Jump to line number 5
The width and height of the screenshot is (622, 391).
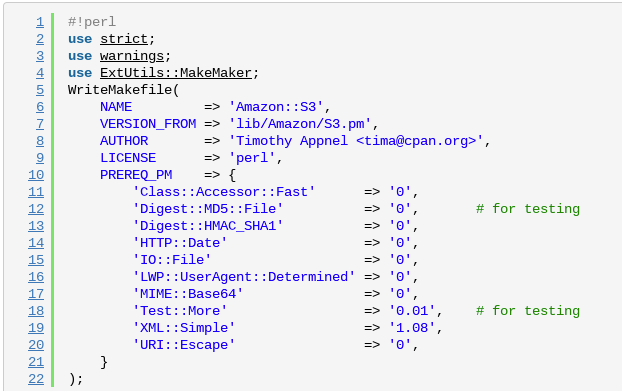click(x=40, y=90)
